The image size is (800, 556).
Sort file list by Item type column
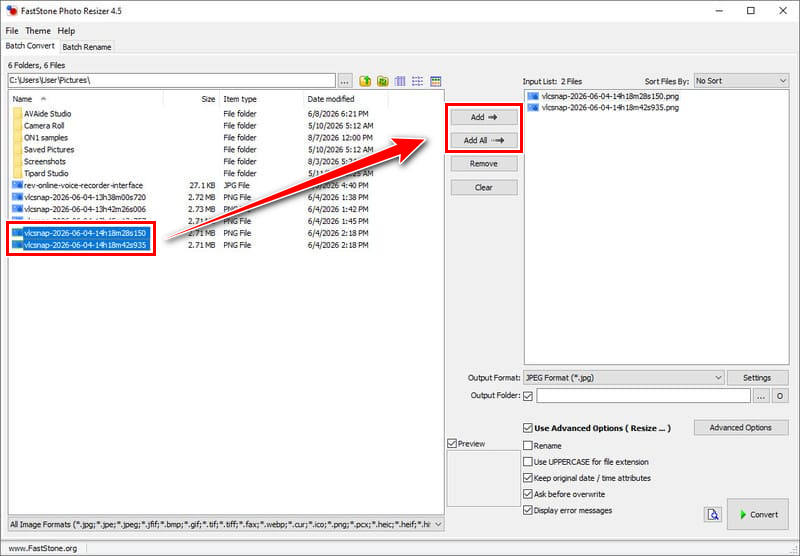[240, 99]
